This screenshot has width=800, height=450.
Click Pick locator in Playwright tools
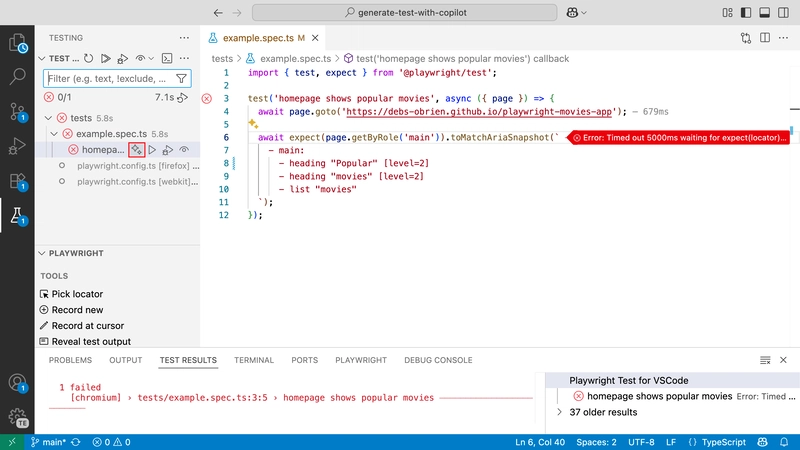[x=76, y=294]
